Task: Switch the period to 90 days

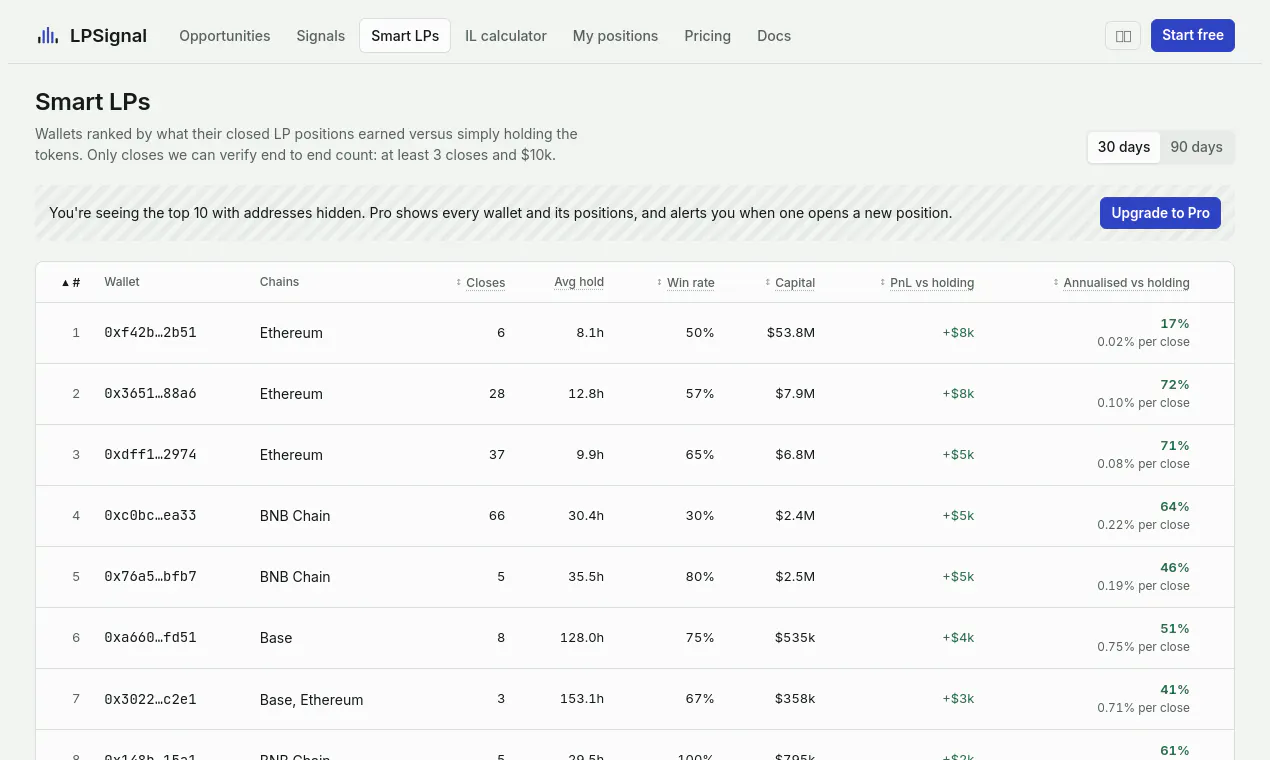Action: pyautogui.click(x=1196, y=147)
